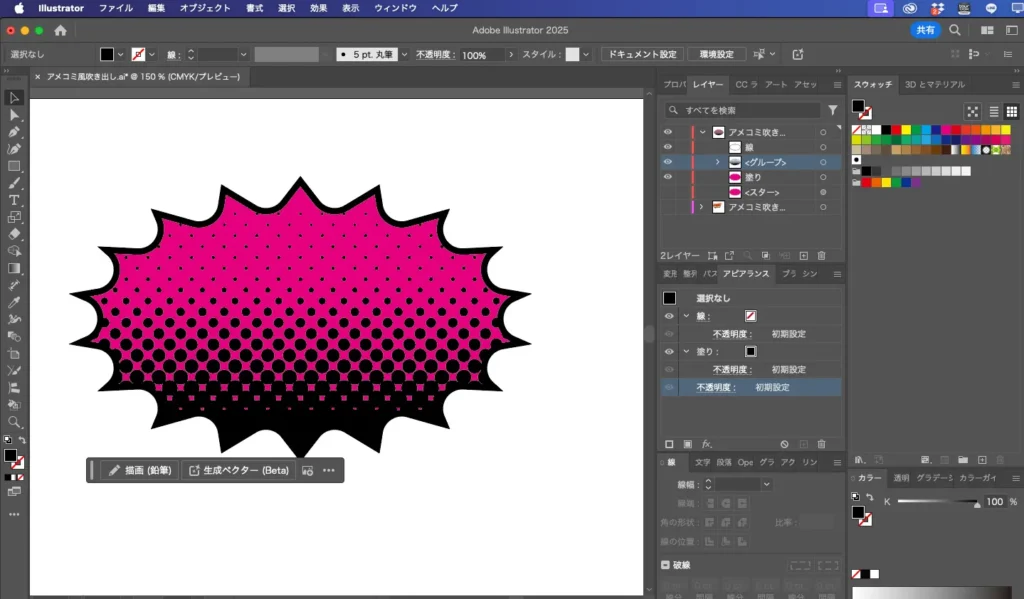Click the fx add effect icon

[706, 443]
